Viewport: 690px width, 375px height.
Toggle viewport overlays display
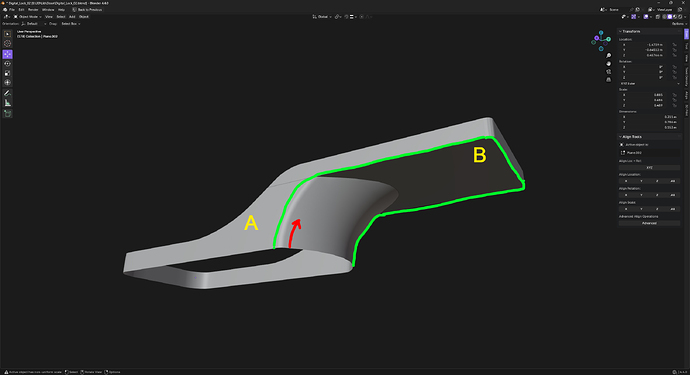pyautogui.click(x=646, y=17)
